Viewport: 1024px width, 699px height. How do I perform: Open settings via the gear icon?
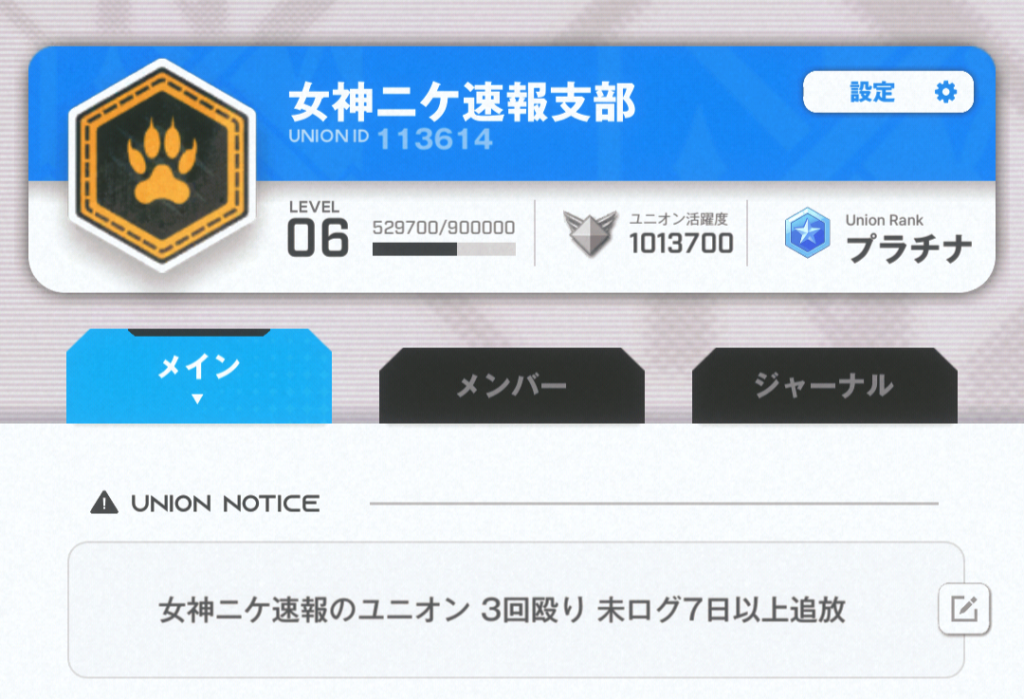point(946,92)
